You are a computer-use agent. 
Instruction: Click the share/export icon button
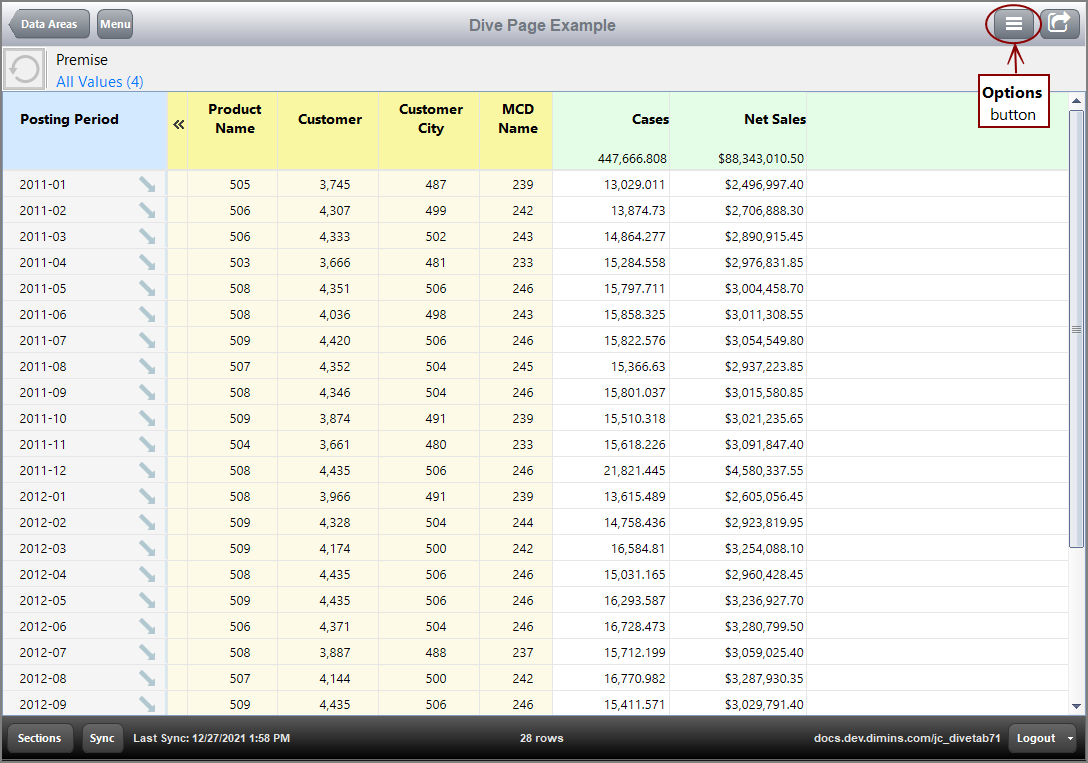[1059, 24]
